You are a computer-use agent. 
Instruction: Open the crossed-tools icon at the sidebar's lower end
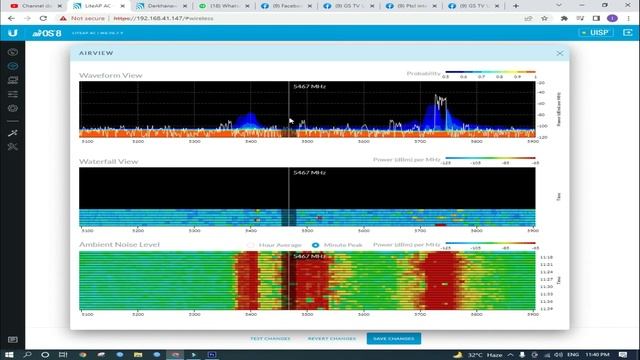[x=13, y=147]
